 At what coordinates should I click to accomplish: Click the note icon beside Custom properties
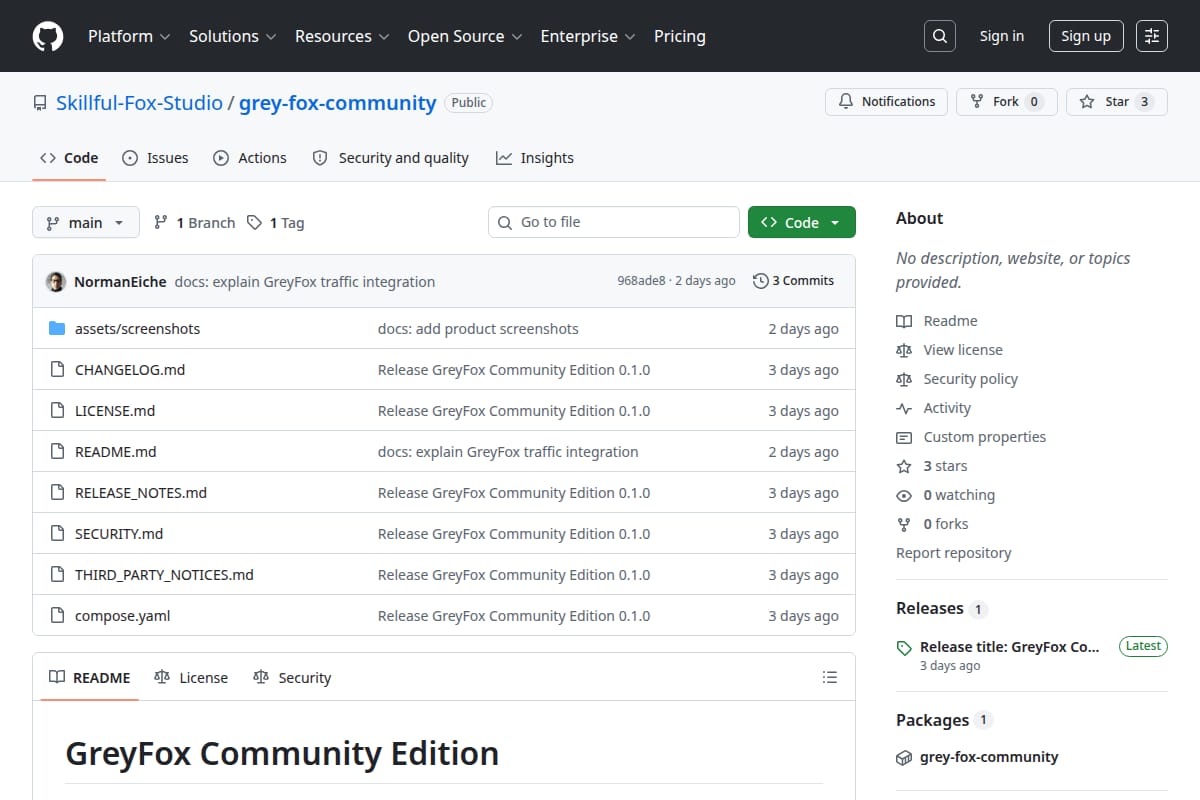click(x=904, y=437)
